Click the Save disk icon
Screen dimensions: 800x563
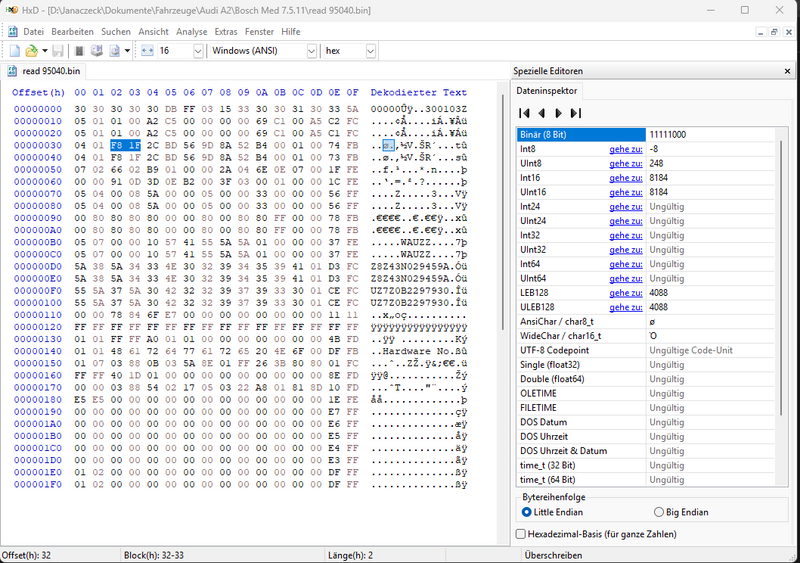pos(58,50)
